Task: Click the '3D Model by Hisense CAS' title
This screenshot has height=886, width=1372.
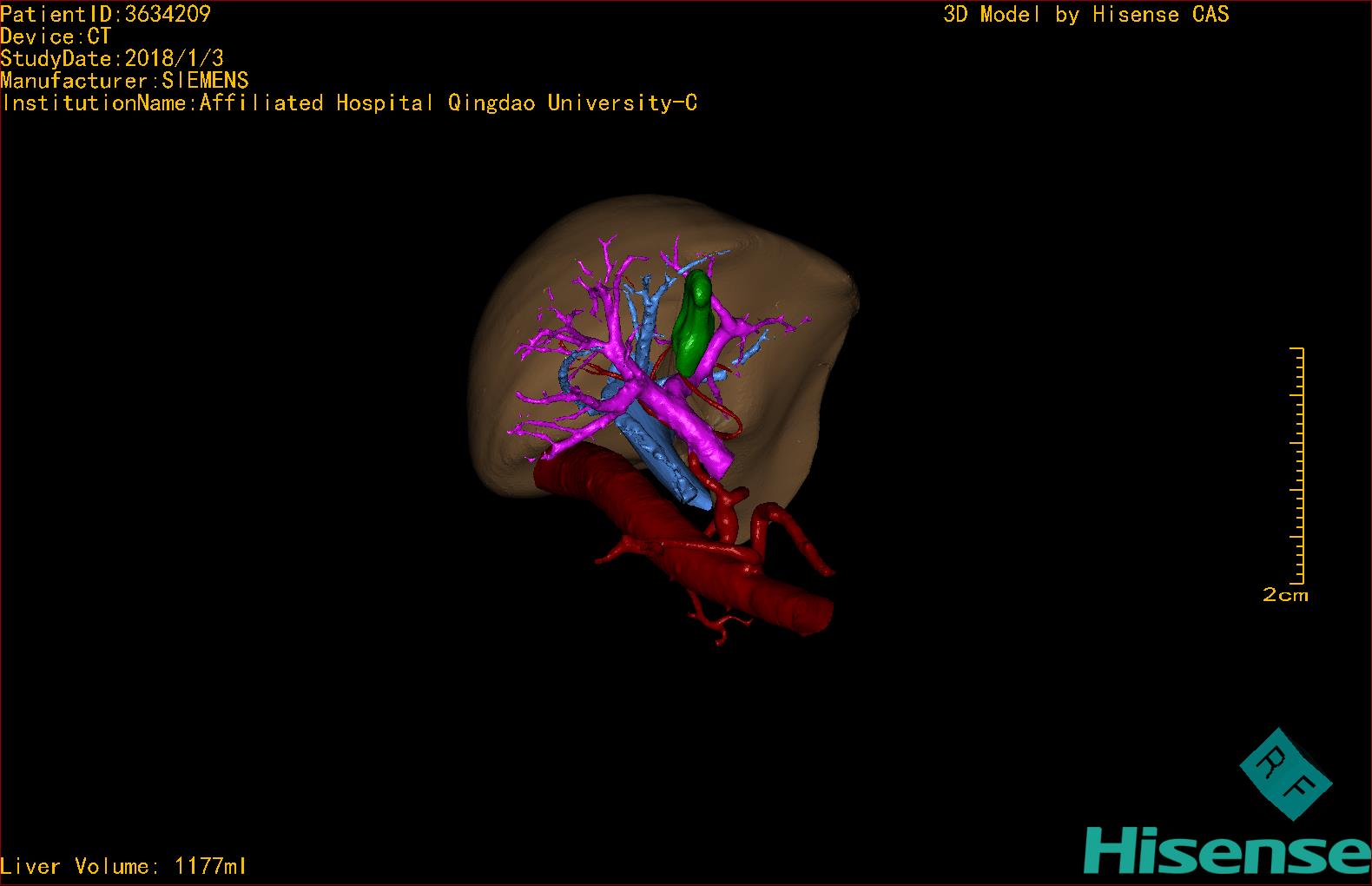Action: tap(1086, 15)
